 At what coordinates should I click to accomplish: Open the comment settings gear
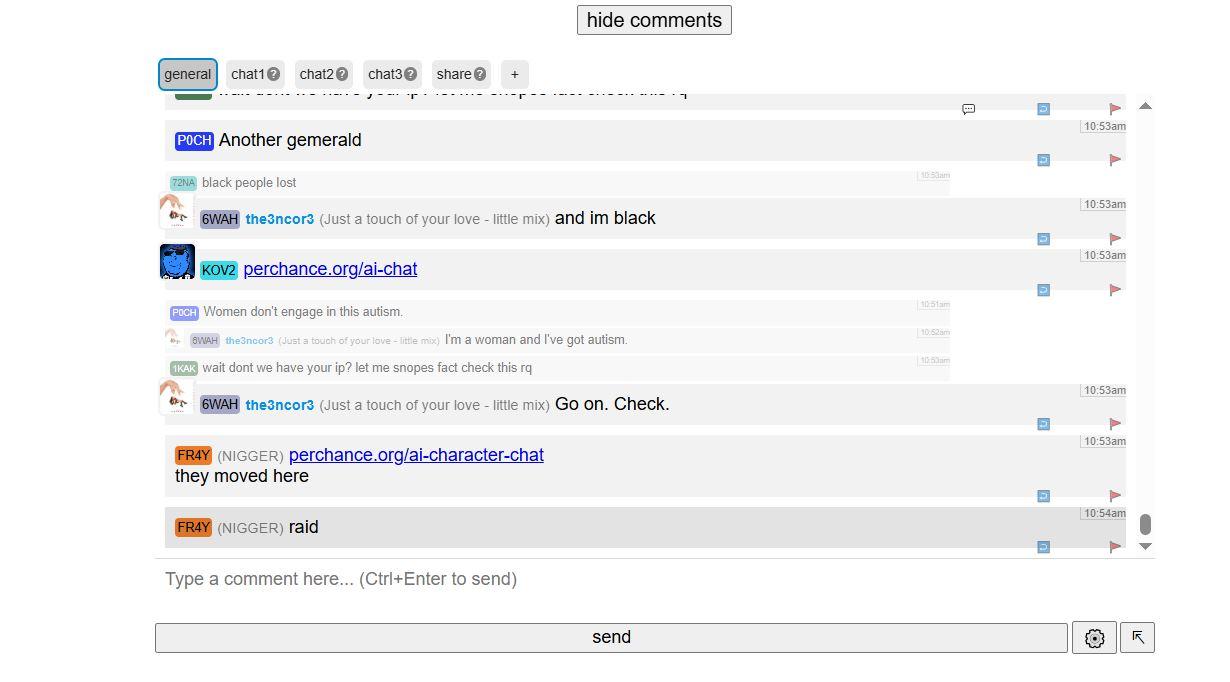tap(1094, 638)
